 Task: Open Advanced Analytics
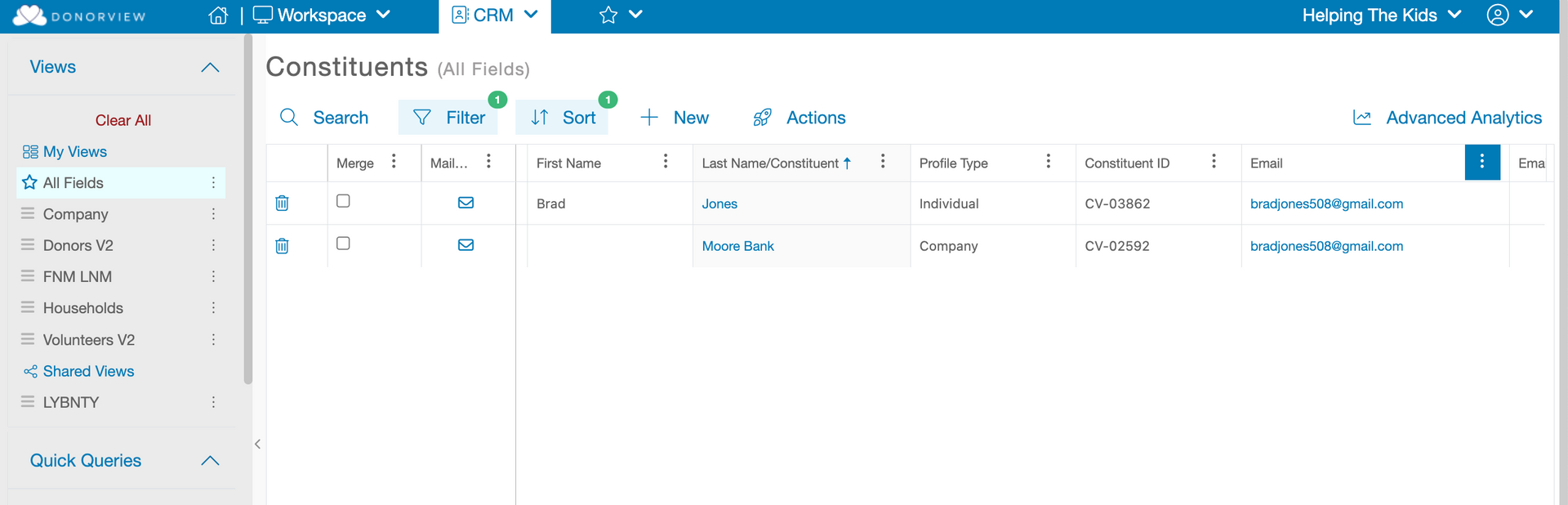(x=1447, y=118)
